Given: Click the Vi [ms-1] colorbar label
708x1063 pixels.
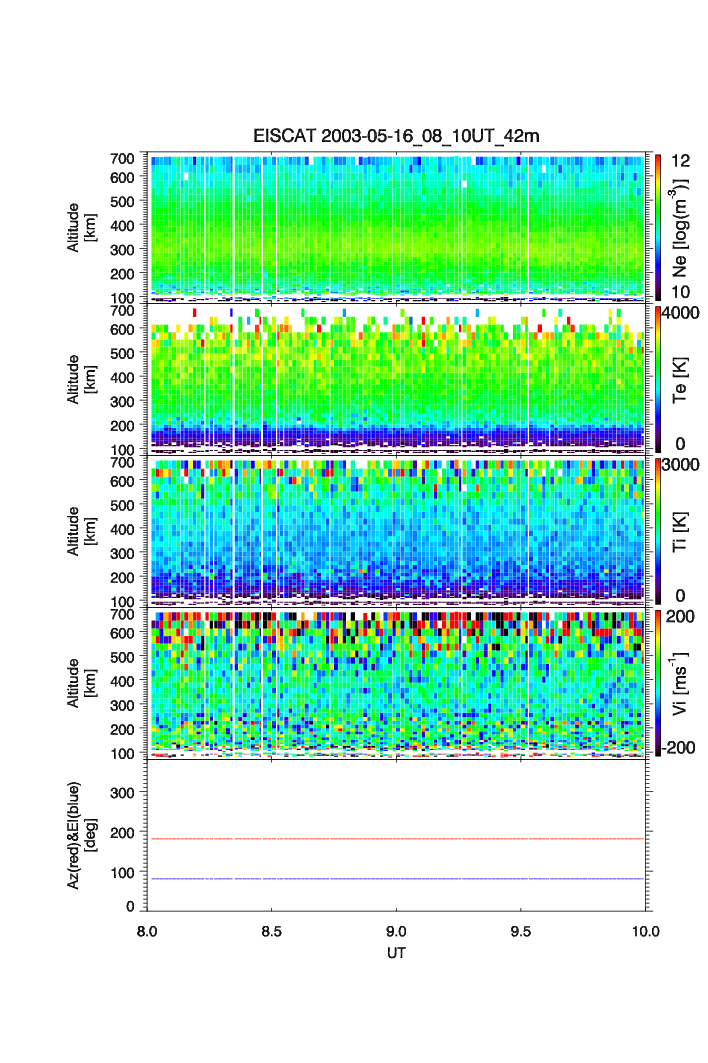Looking at the screenshot, I should click(x=681, y=682).
